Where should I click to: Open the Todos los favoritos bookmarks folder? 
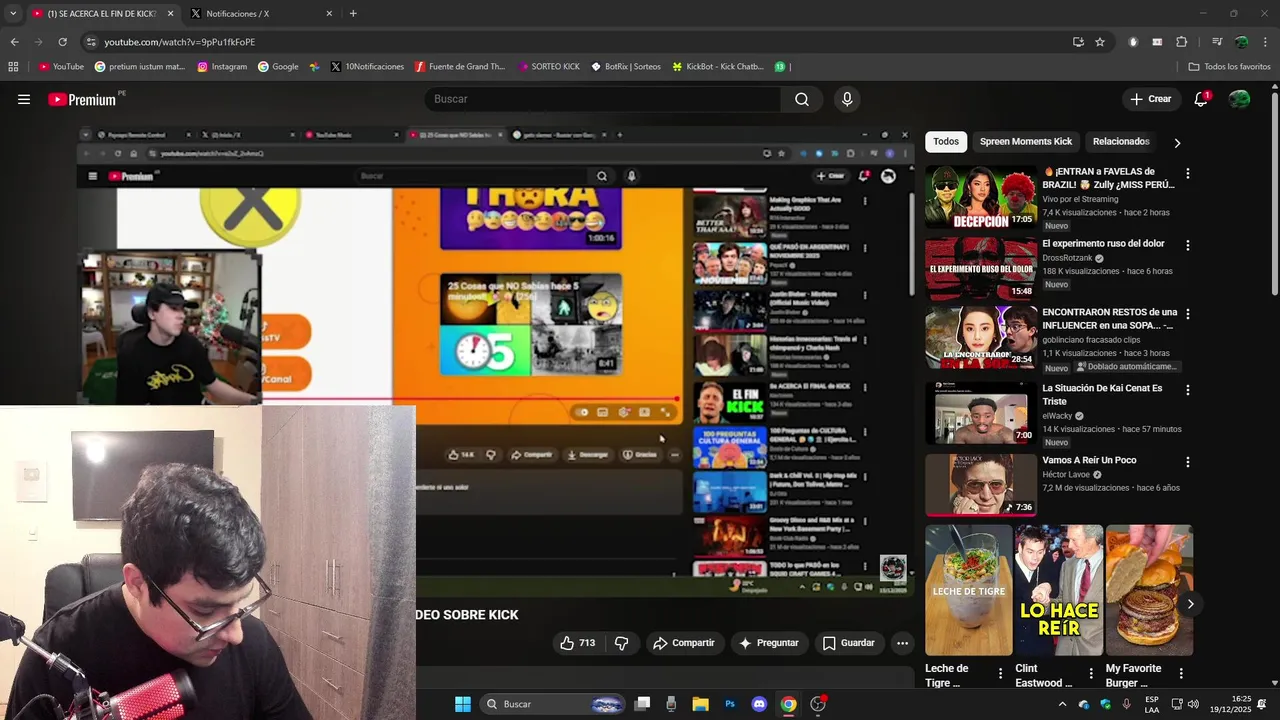coord(1229,67)
